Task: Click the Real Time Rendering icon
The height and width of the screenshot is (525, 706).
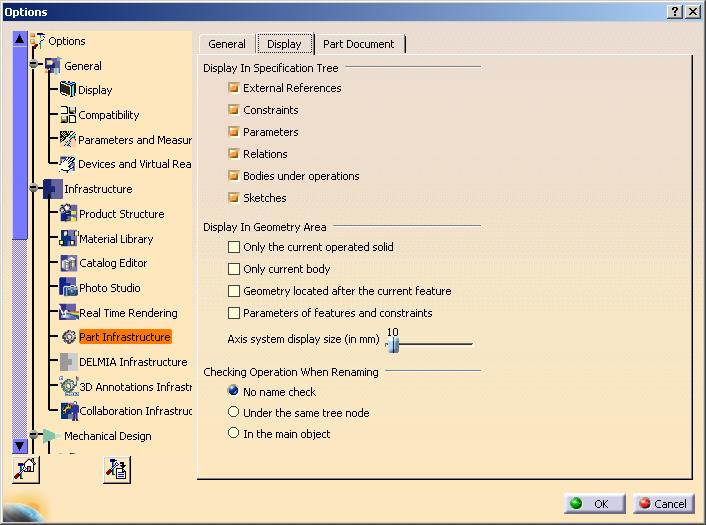Action: pyautogui.click(x=68, y=312)
